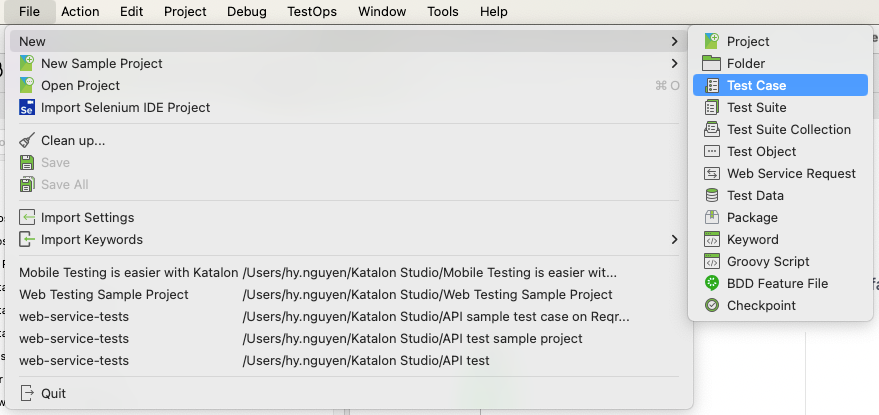The image size is (879, 415).
Task: Click the New Project icon in submenu
Action: [711, 41]
